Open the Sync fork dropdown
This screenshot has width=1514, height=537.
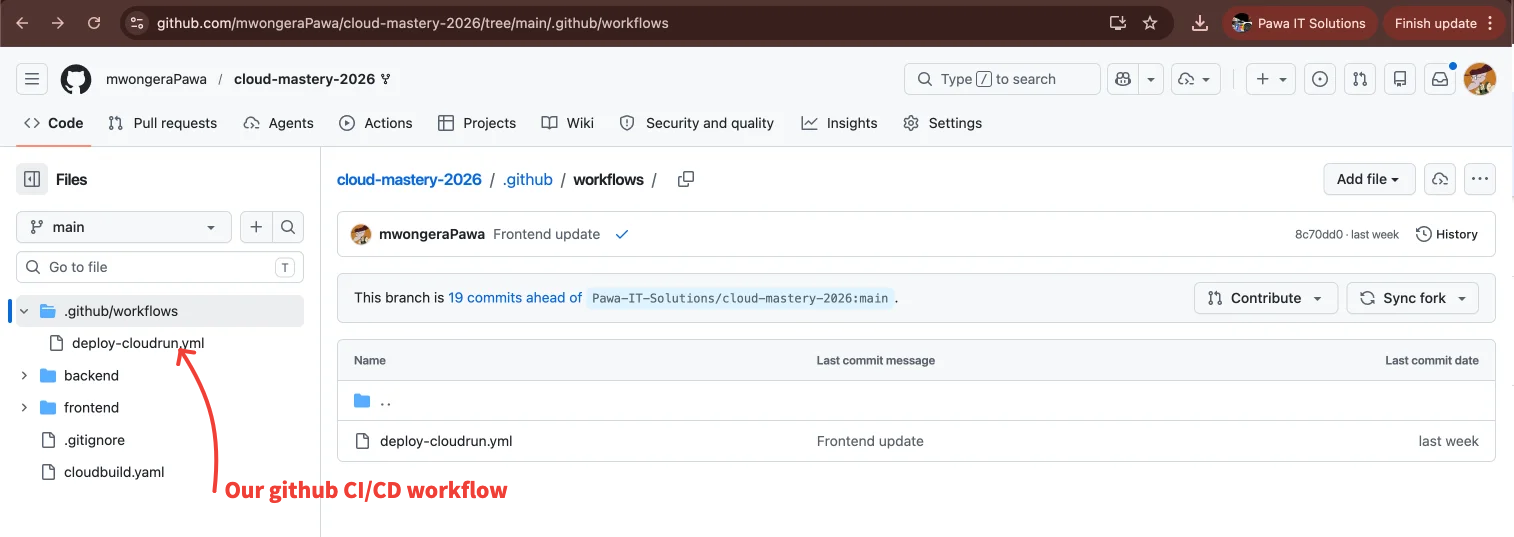(1413, 298)
